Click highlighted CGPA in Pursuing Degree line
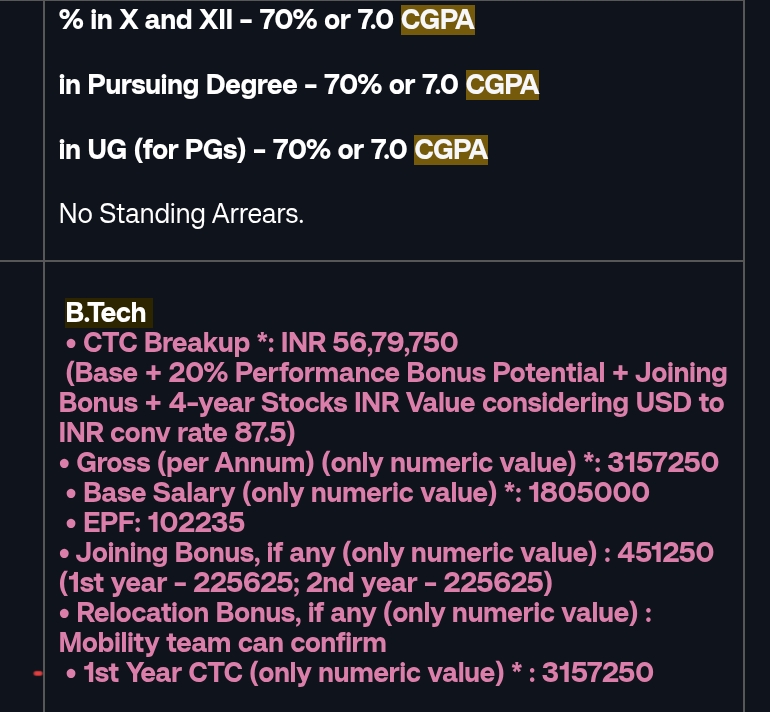The height and width of the screenshot is (712, 770). (502, 85)
